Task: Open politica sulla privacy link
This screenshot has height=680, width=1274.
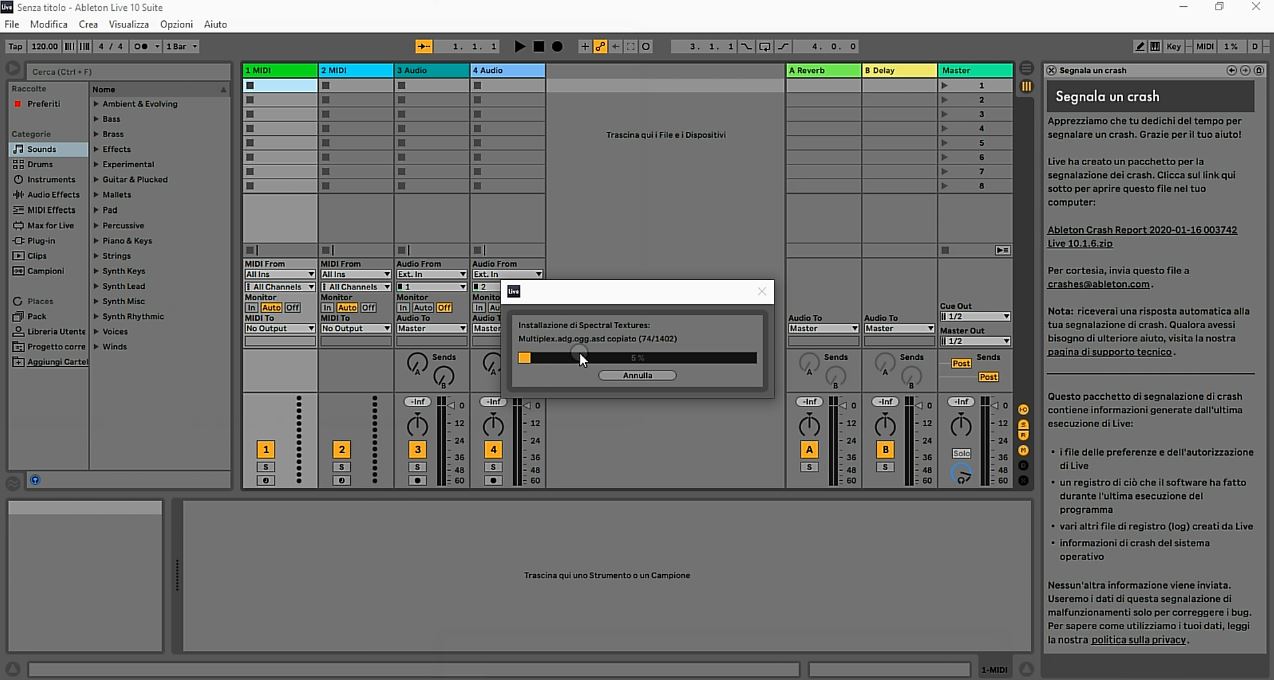Action: click(x=1139, y=639)
